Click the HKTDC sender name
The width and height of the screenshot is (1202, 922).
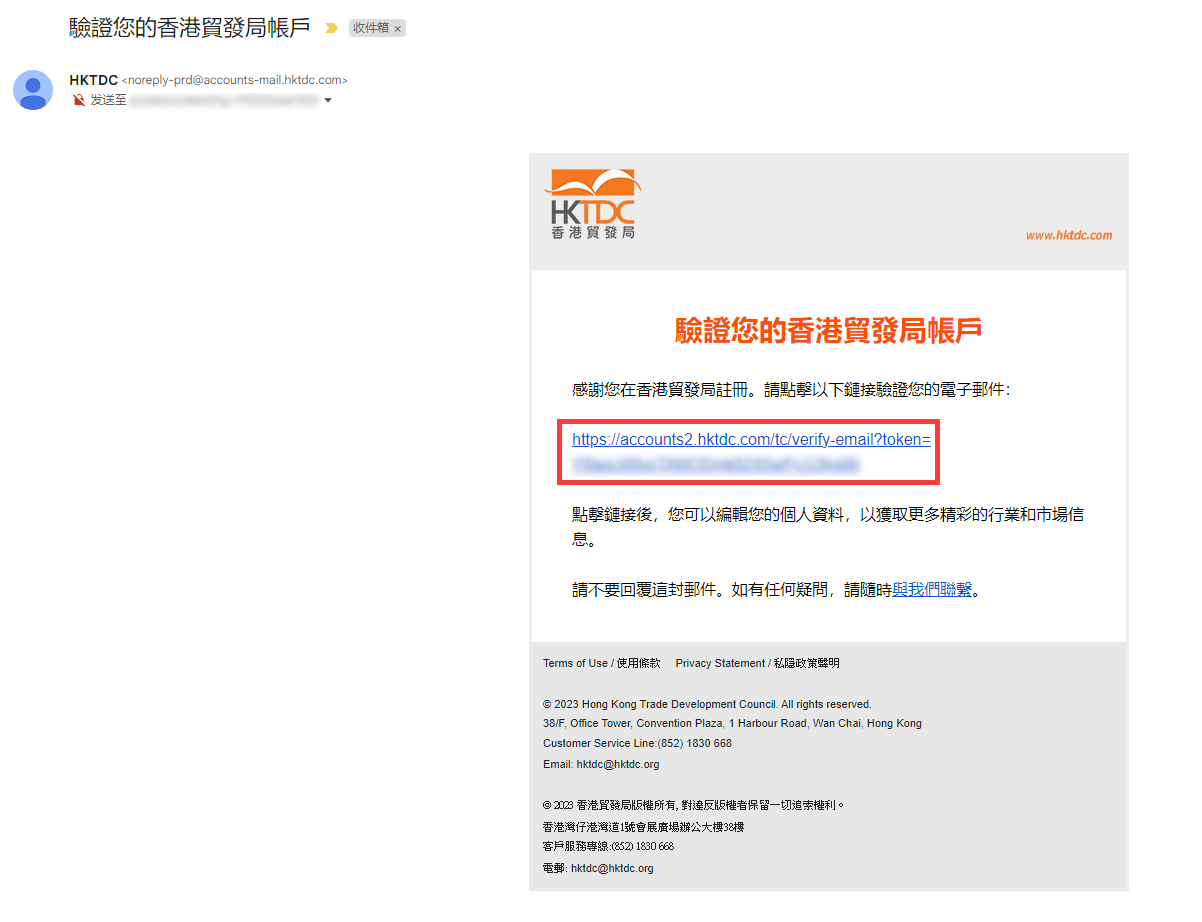coord(93,80)
